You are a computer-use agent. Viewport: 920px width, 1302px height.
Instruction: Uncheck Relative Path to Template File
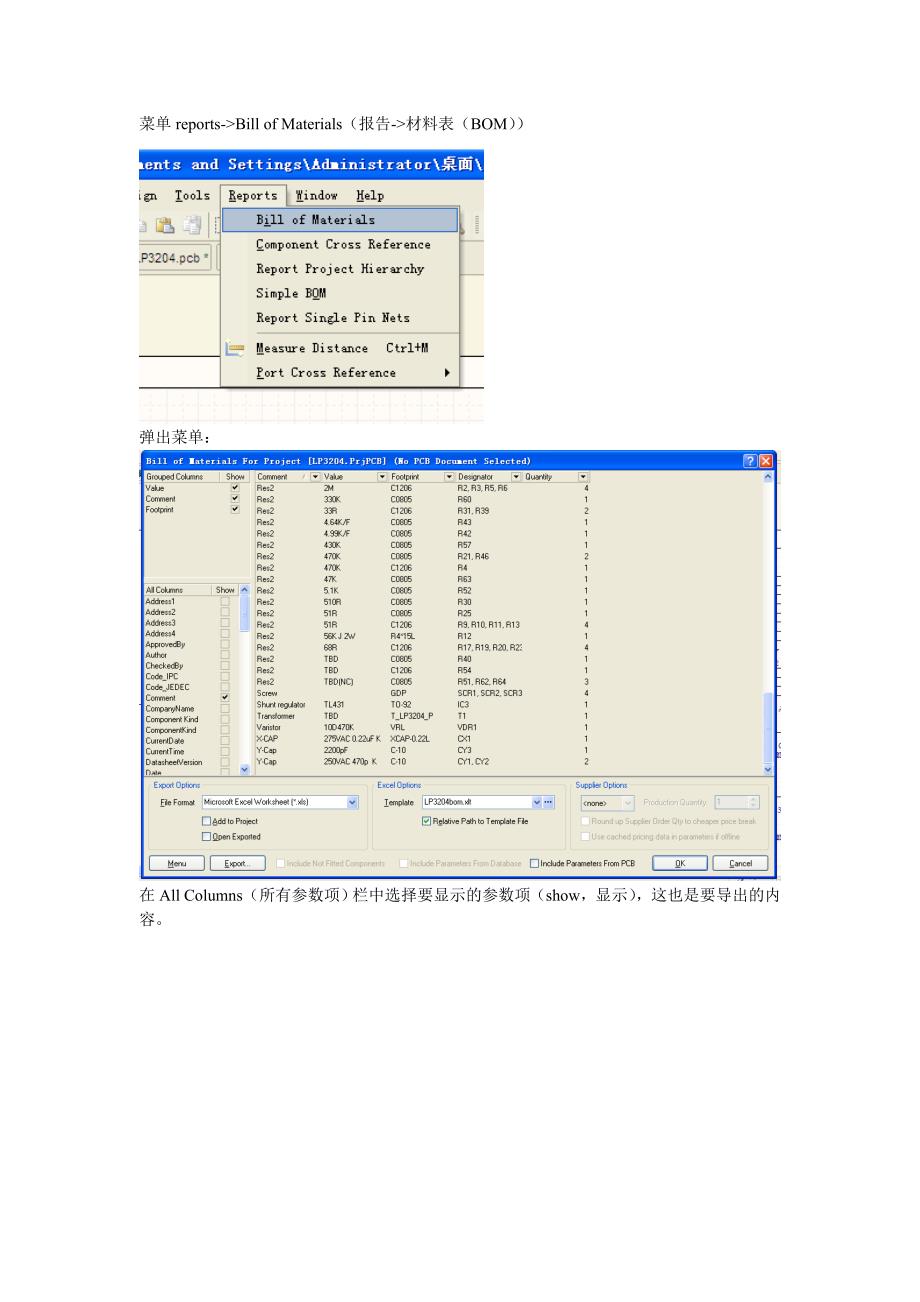[x=426, y=821]
